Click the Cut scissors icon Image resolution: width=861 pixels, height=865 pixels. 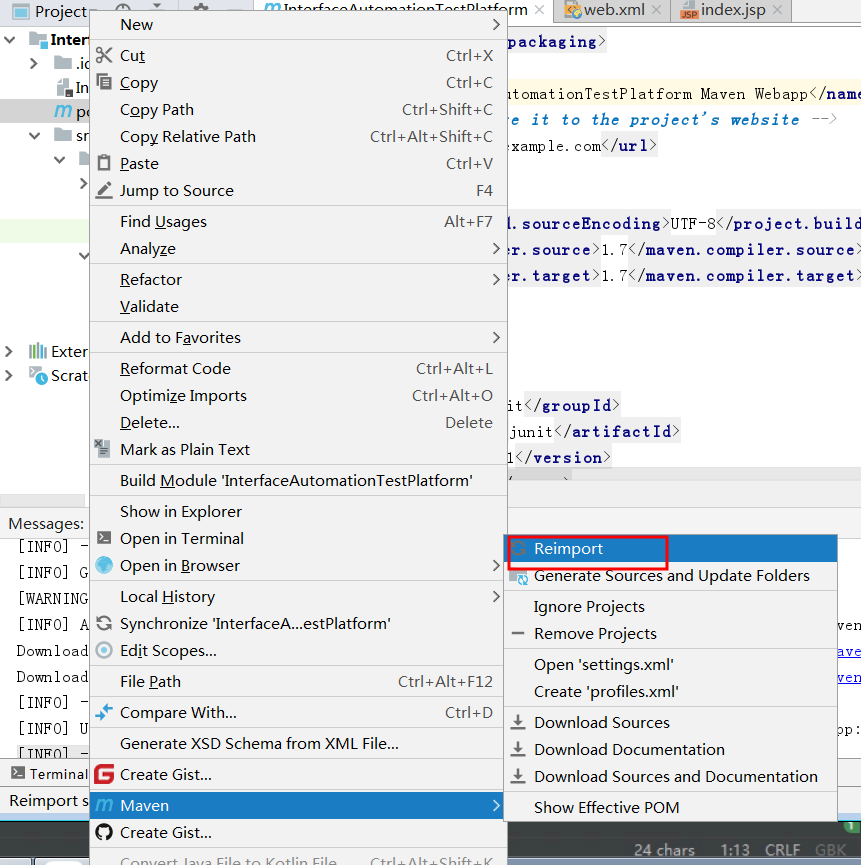(x=104, y=55)
